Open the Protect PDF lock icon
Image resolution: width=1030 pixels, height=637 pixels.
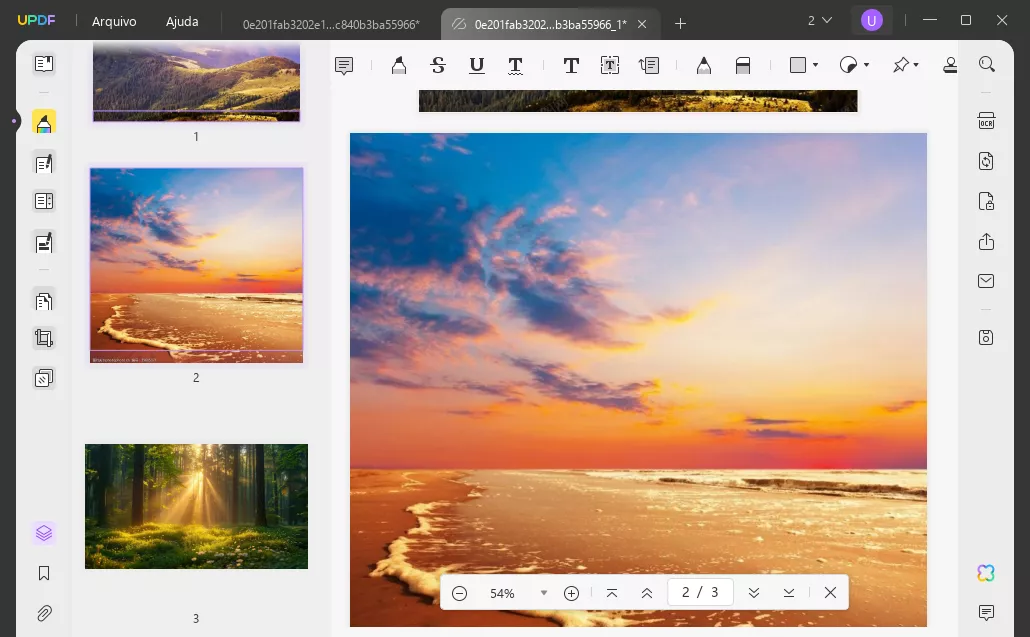(x=986, y=201)
